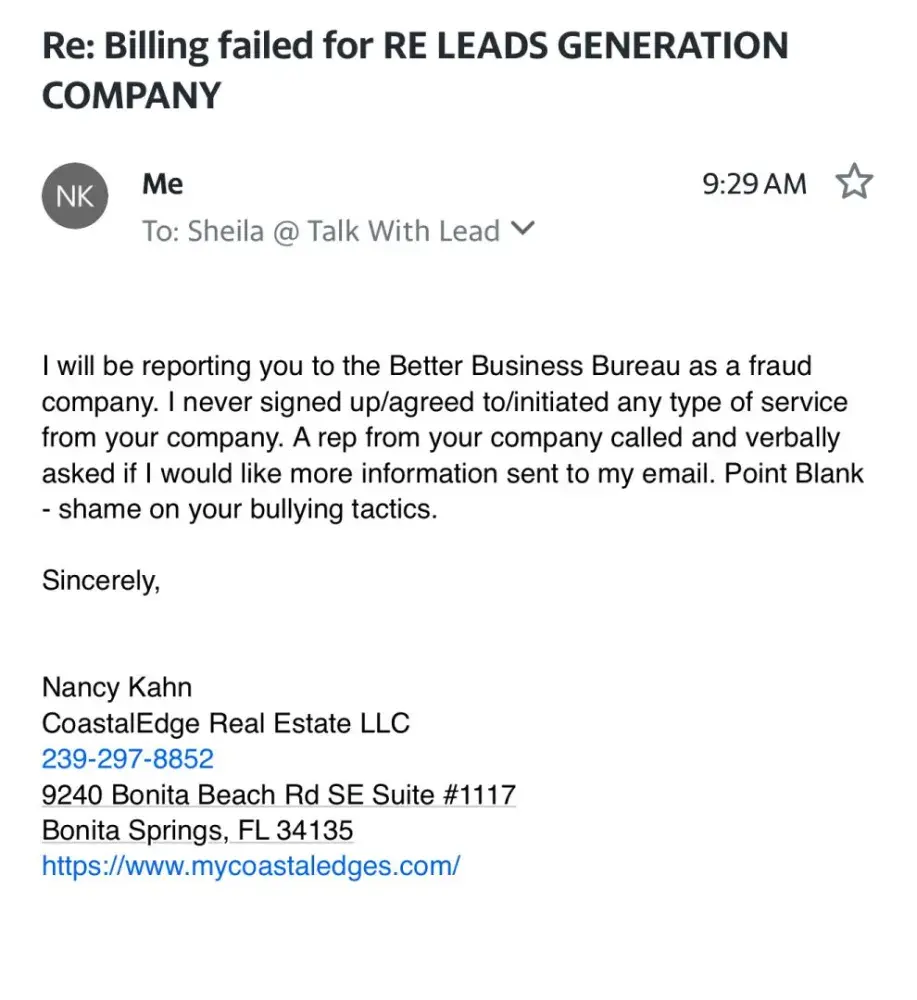Tap the NK sender avatar

tap(74, 196)
